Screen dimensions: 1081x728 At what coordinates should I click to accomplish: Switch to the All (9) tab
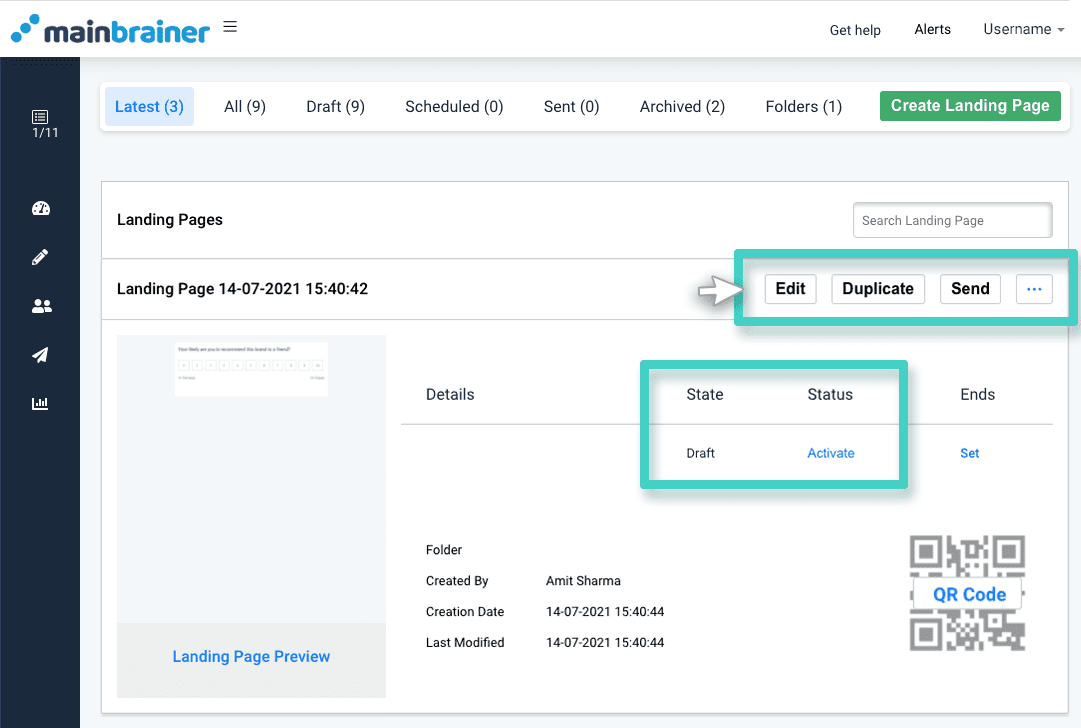(x=244, y=106)
